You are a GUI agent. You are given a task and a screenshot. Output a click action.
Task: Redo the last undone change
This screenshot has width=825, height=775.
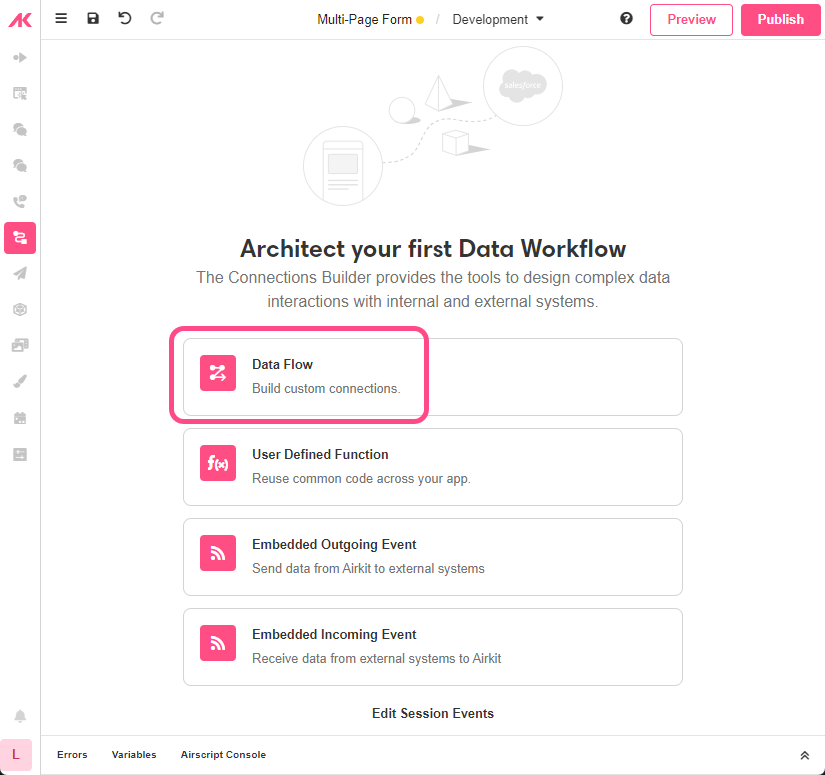[157, 18]
